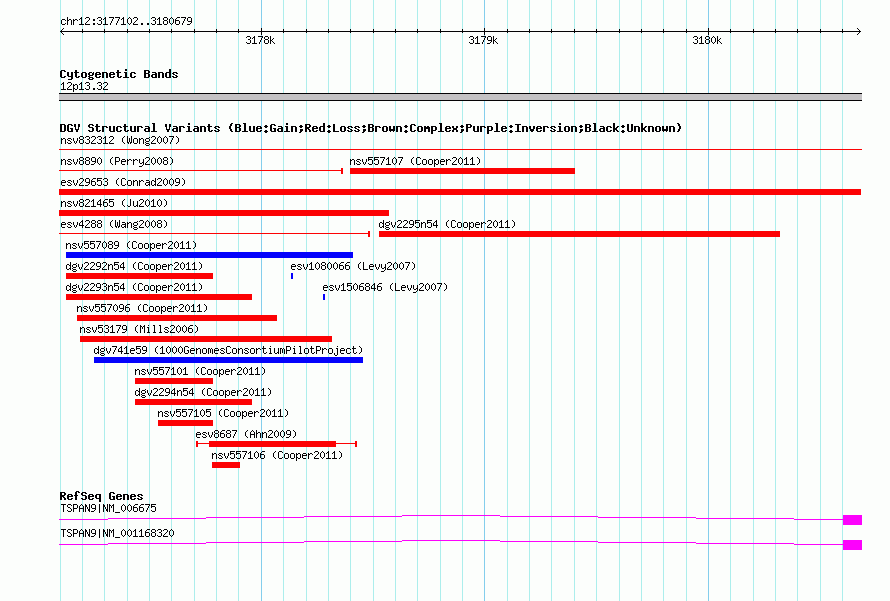Screen dimensions: 890x601
Task: Click the blue dgv741e59 gain bar
Action: pyautogui.click(x=228, y=360)
